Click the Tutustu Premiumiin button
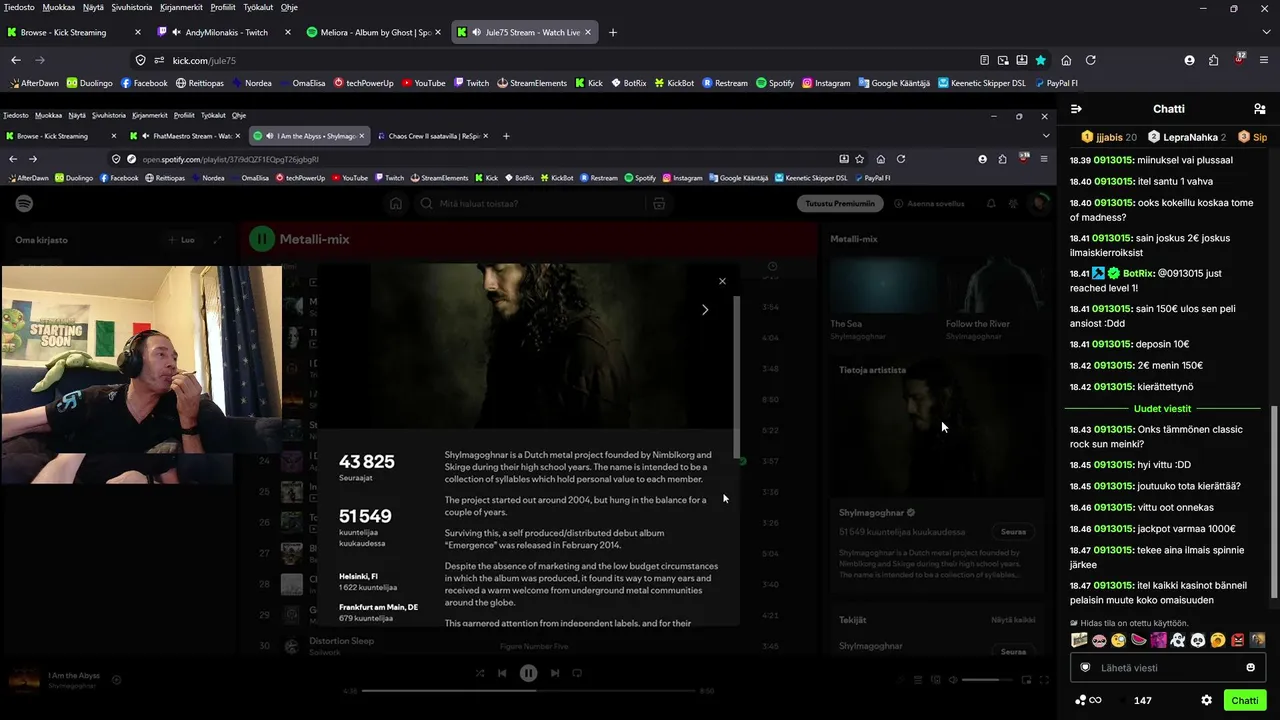1280x720 pixels. point(840,204)
